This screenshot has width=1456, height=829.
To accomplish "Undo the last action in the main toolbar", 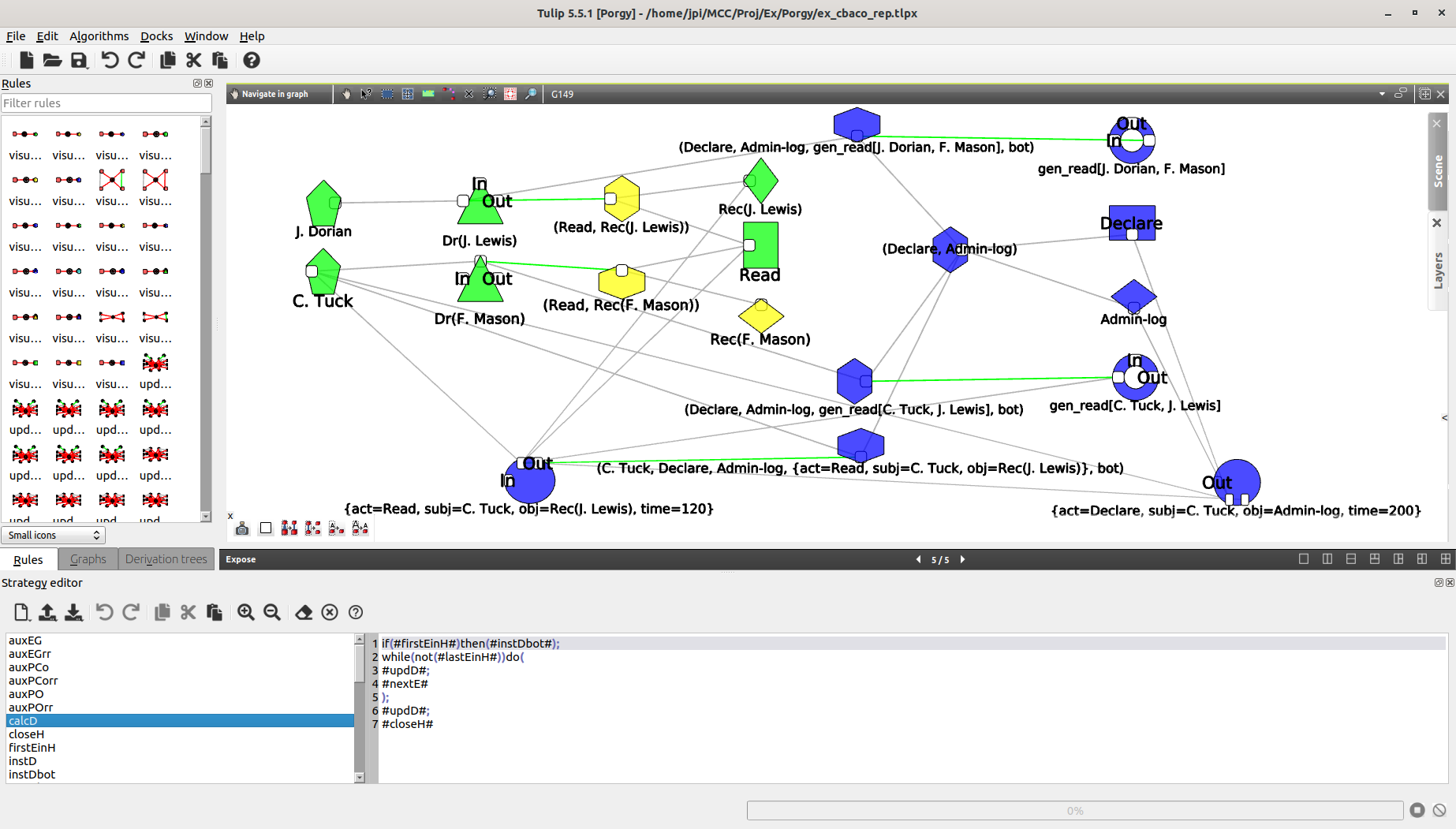I will pyautogui.click(x=110, y=60).
